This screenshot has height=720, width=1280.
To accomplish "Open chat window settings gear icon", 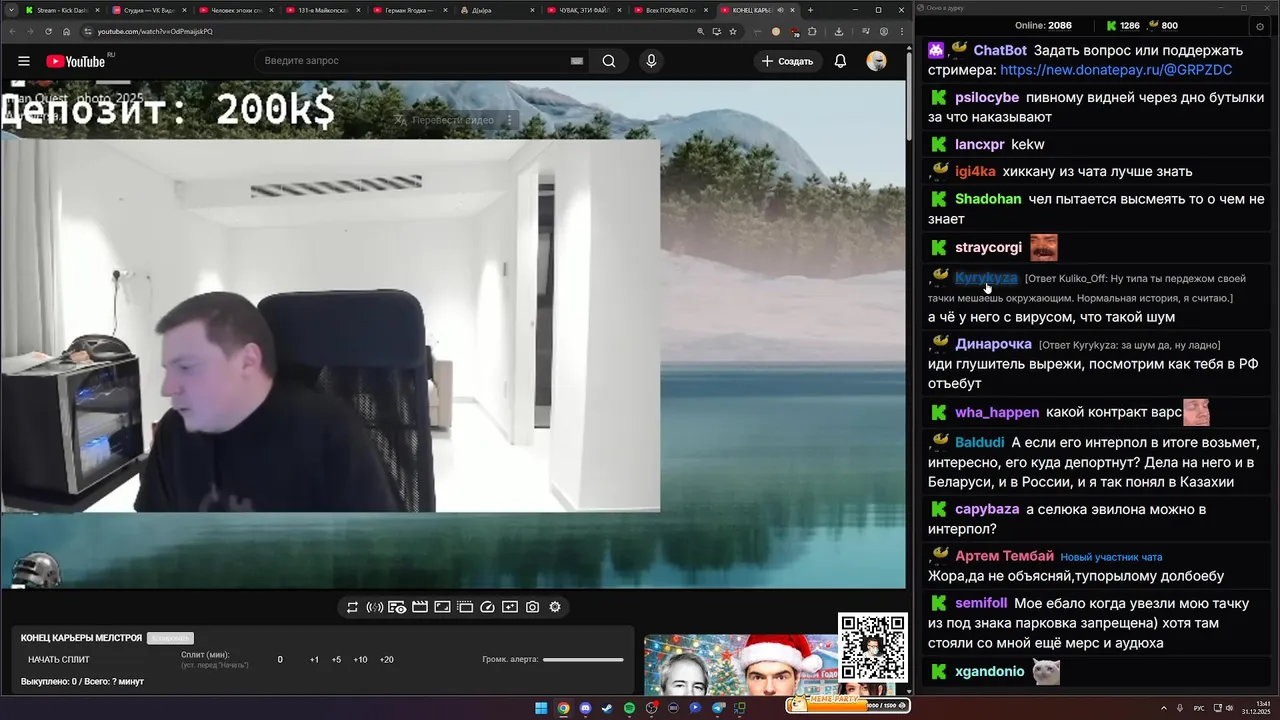I will (x=1259, y=25).
